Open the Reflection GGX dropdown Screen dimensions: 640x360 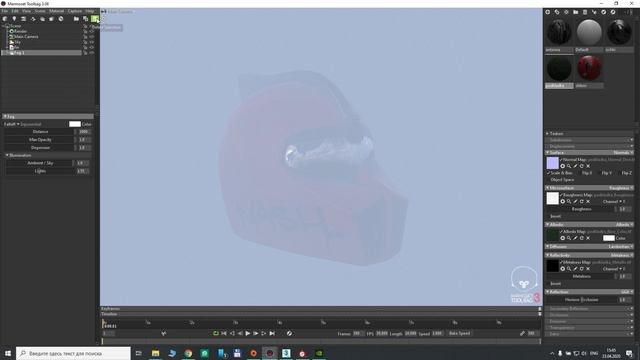click(x=627, y=292)
